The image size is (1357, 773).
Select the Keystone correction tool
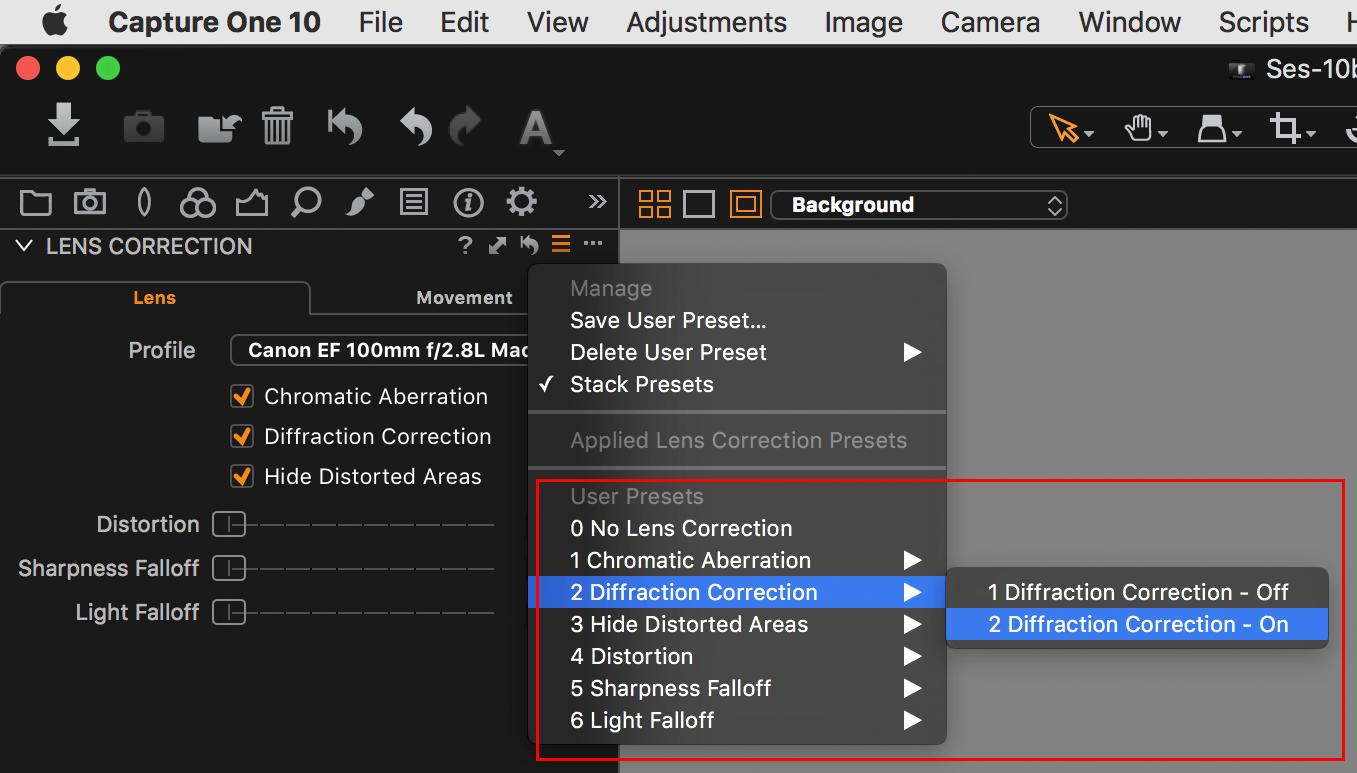(x=1218, y=129)
